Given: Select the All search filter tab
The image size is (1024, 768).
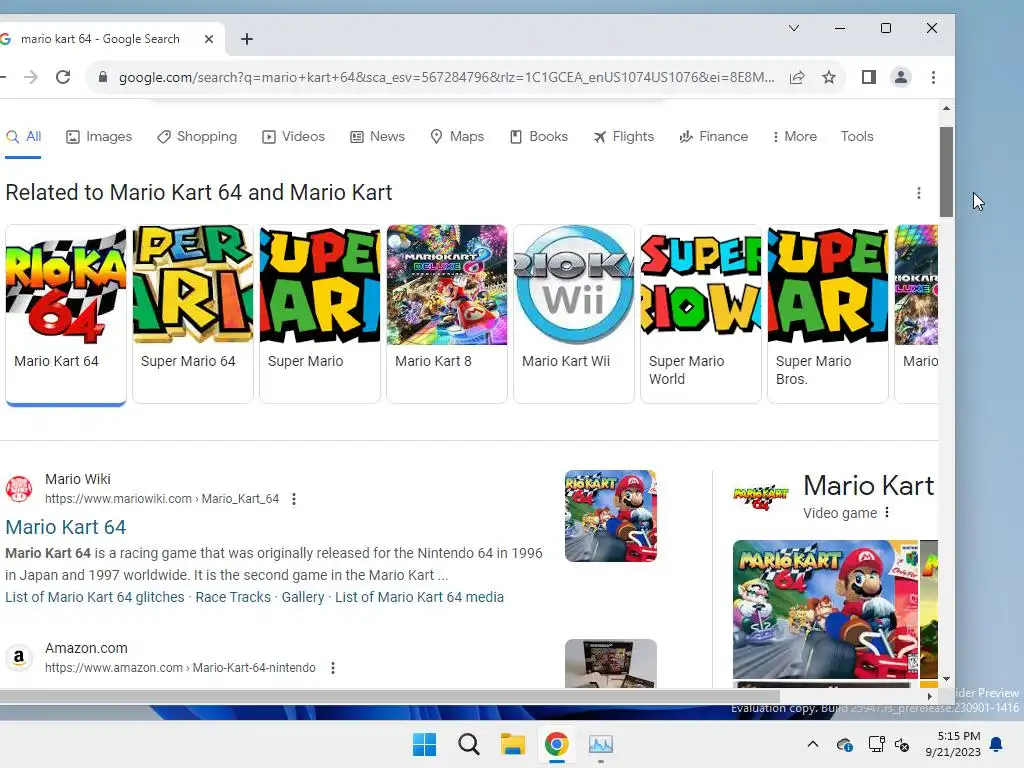Looking at the screenshot, I should 24,136.
